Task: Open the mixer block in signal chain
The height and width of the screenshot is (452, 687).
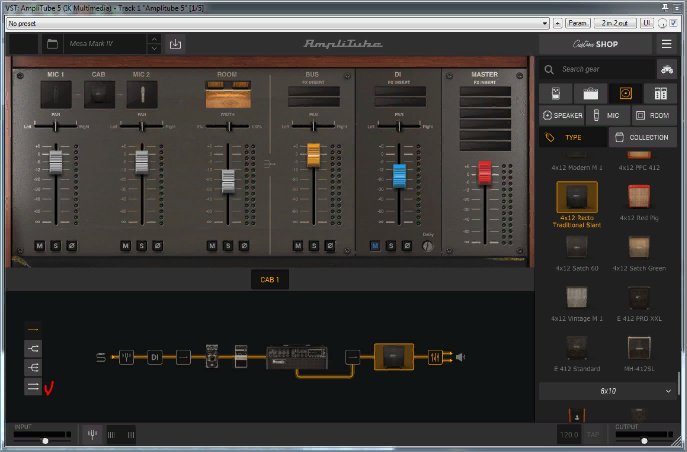Action: pyautogui.click(x=435, y=357)
